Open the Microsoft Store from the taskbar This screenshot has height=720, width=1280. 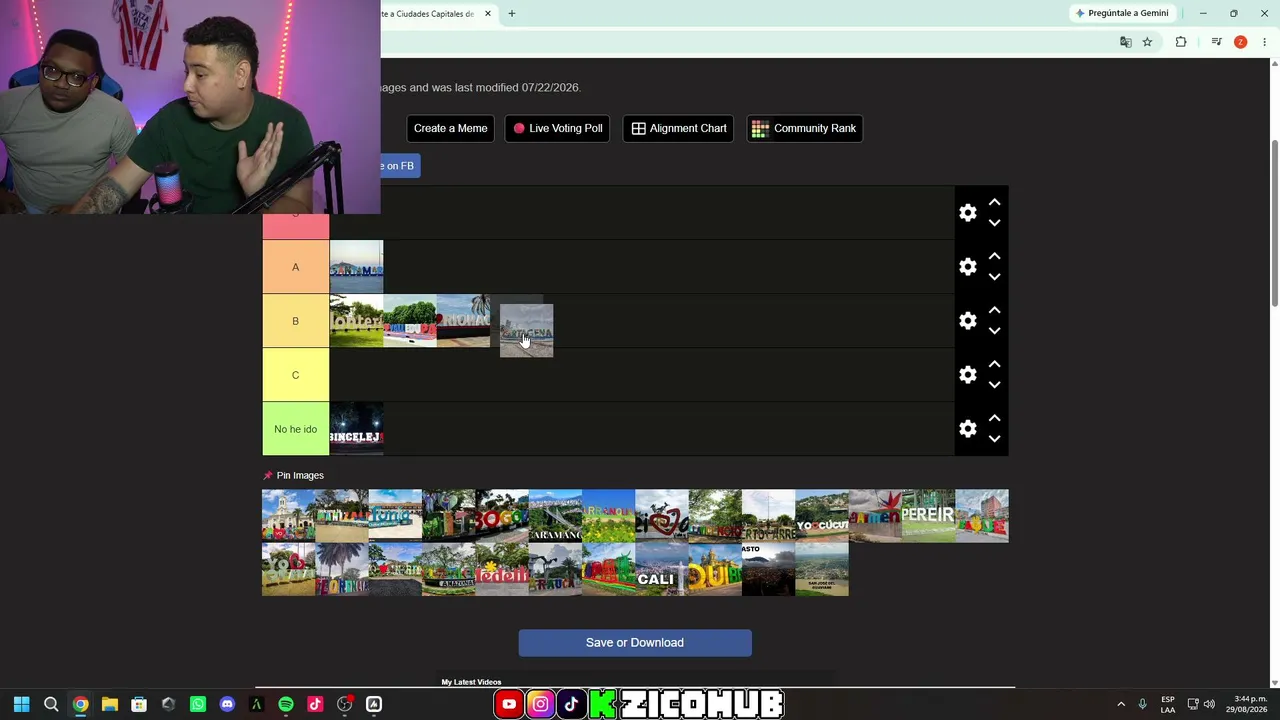(x=139, y=704)
